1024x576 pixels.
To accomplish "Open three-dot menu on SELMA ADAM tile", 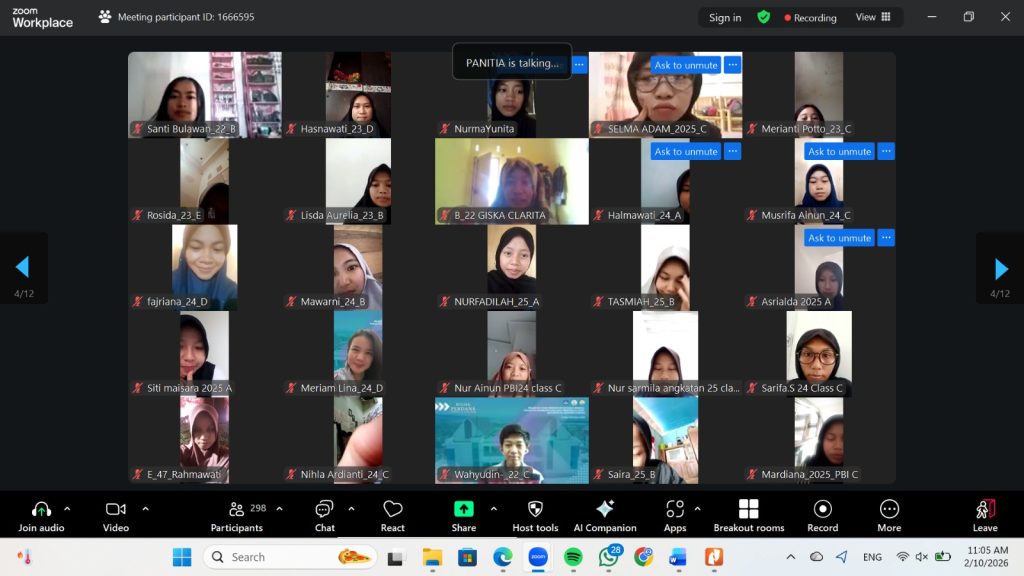I will pyautogui.click(x=733, y=65).
